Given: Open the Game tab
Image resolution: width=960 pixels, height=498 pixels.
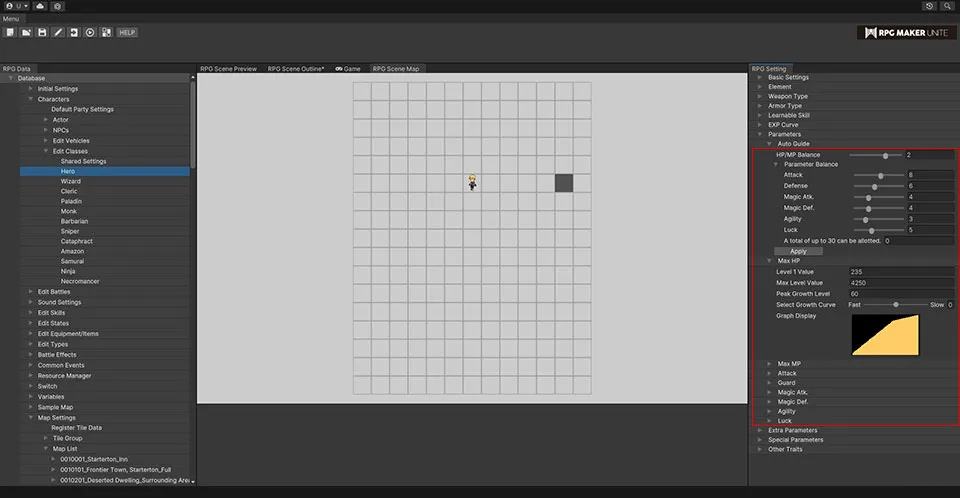Looking at the screenshot, I should [x=347, y=69].
